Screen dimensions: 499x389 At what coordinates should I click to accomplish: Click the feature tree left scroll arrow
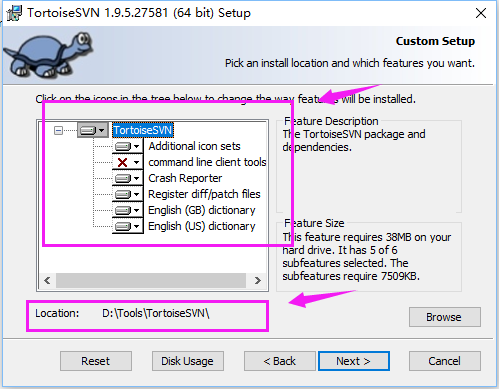click(47, 280)
